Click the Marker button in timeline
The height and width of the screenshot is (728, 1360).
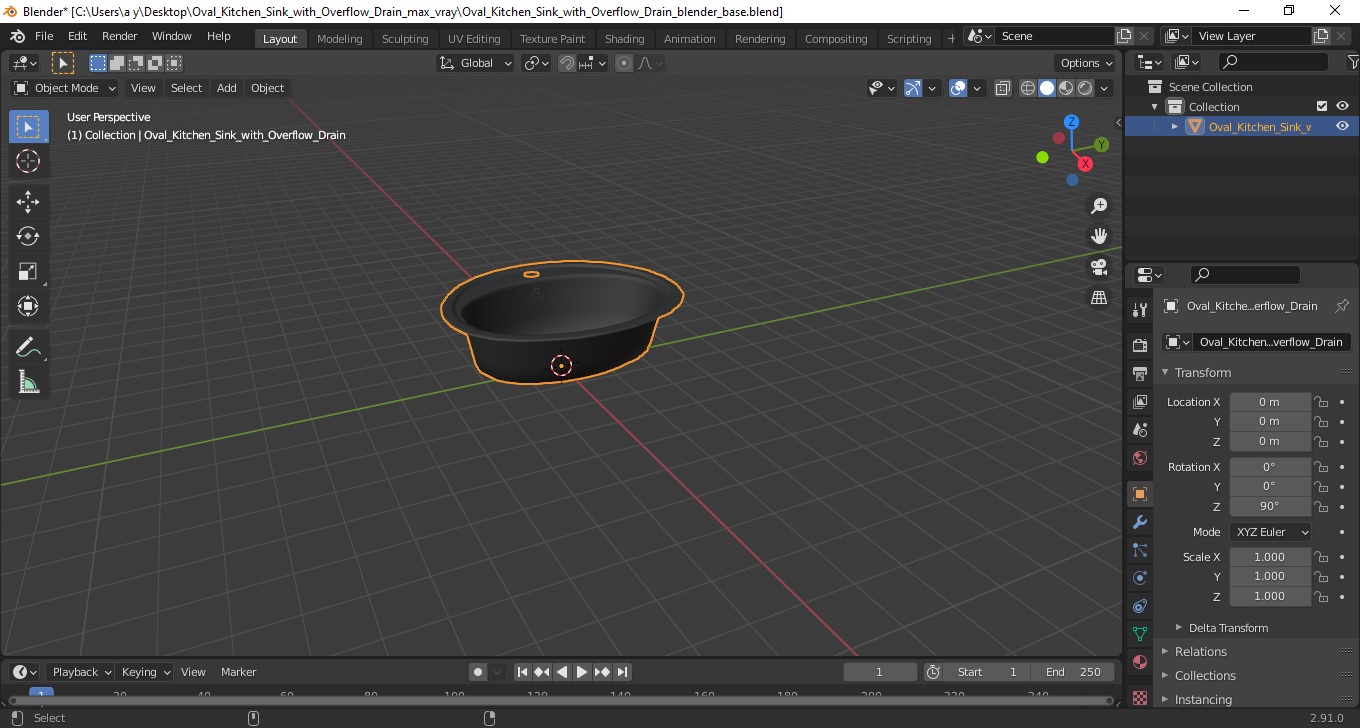coord(238,672)
